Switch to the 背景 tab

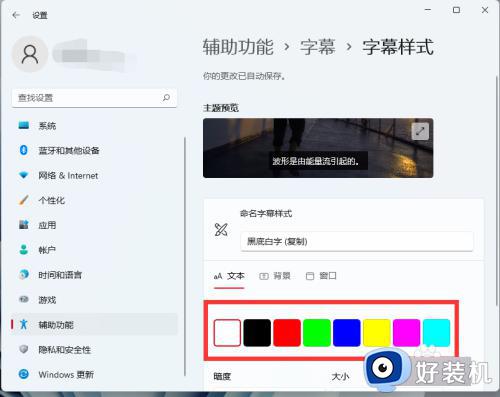coord(275,276)
